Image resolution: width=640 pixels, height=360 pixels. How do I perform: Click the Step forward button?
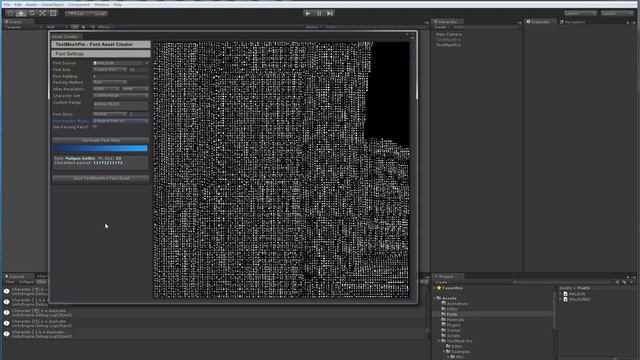(330, 13)
